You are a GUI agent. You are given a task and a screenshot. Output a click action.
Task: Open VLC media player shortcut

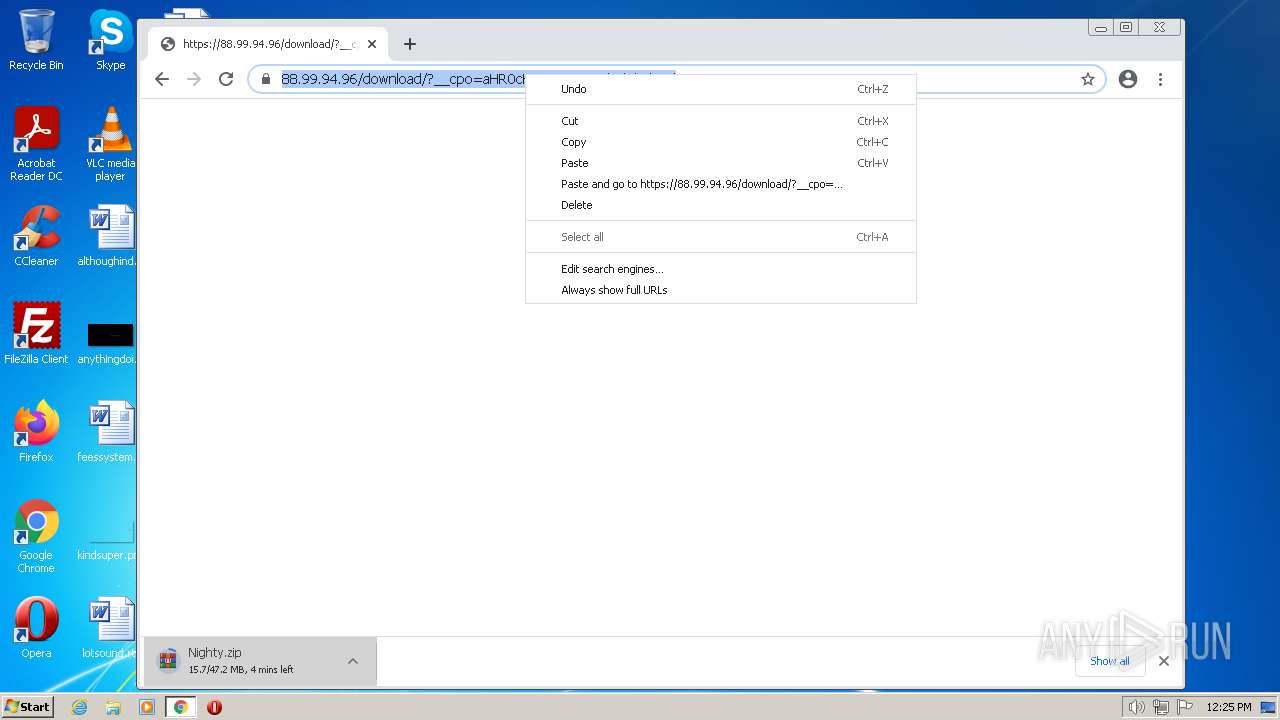pos(110,144)
